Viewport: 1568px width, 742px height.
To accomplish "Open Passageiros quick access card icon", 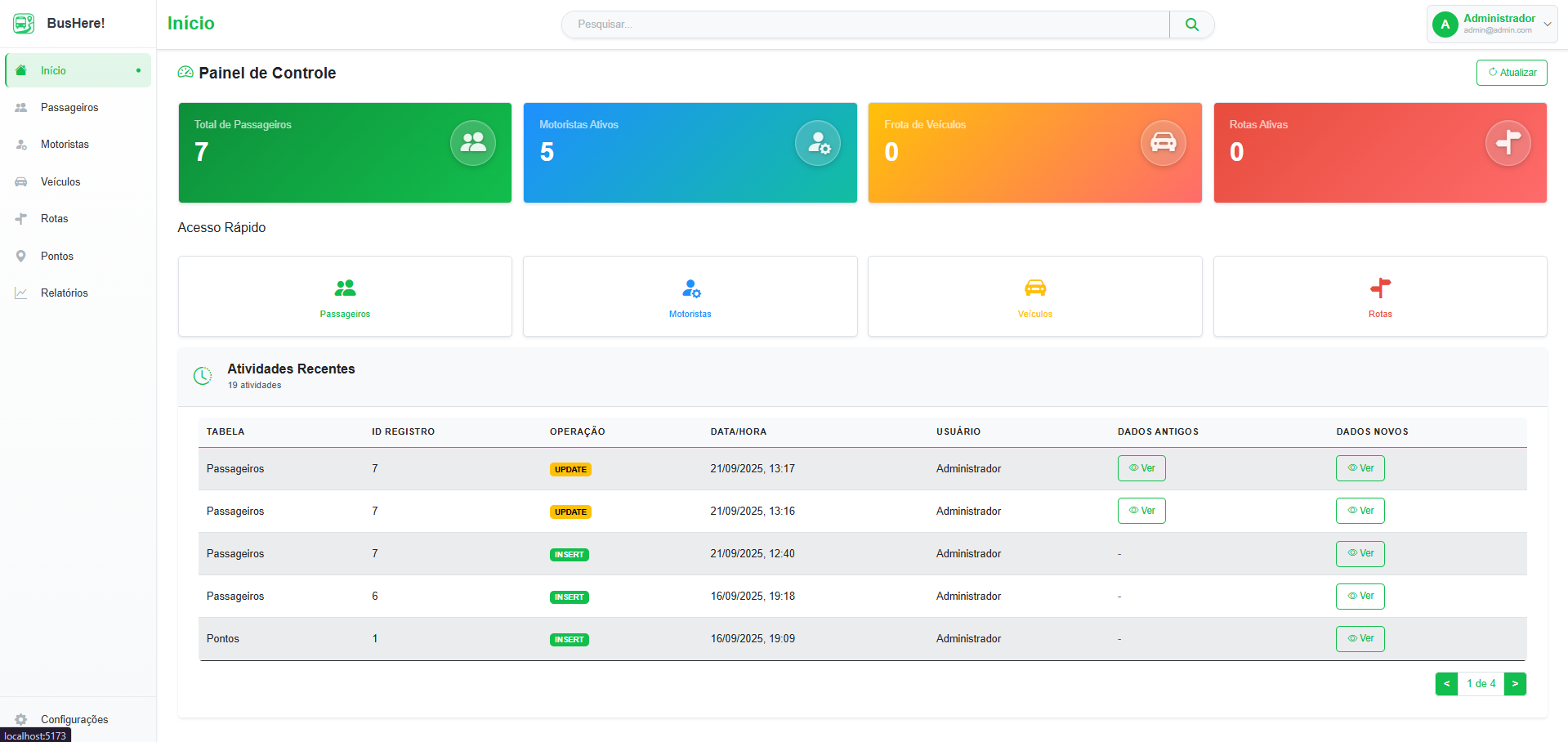I will (345, 288).
